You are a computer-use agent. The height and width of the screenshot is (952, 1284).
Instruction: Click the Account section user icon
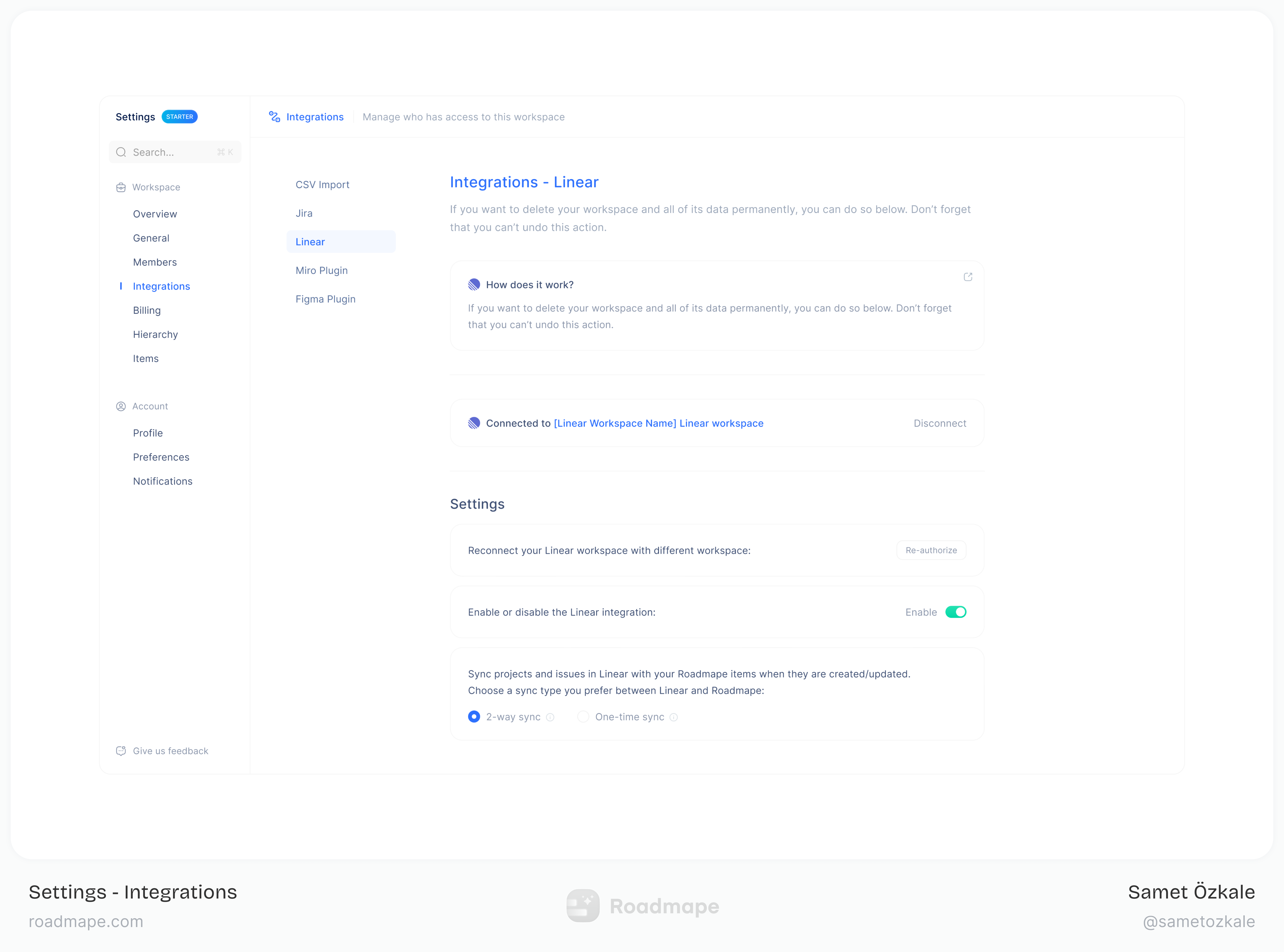click(121, 406)
